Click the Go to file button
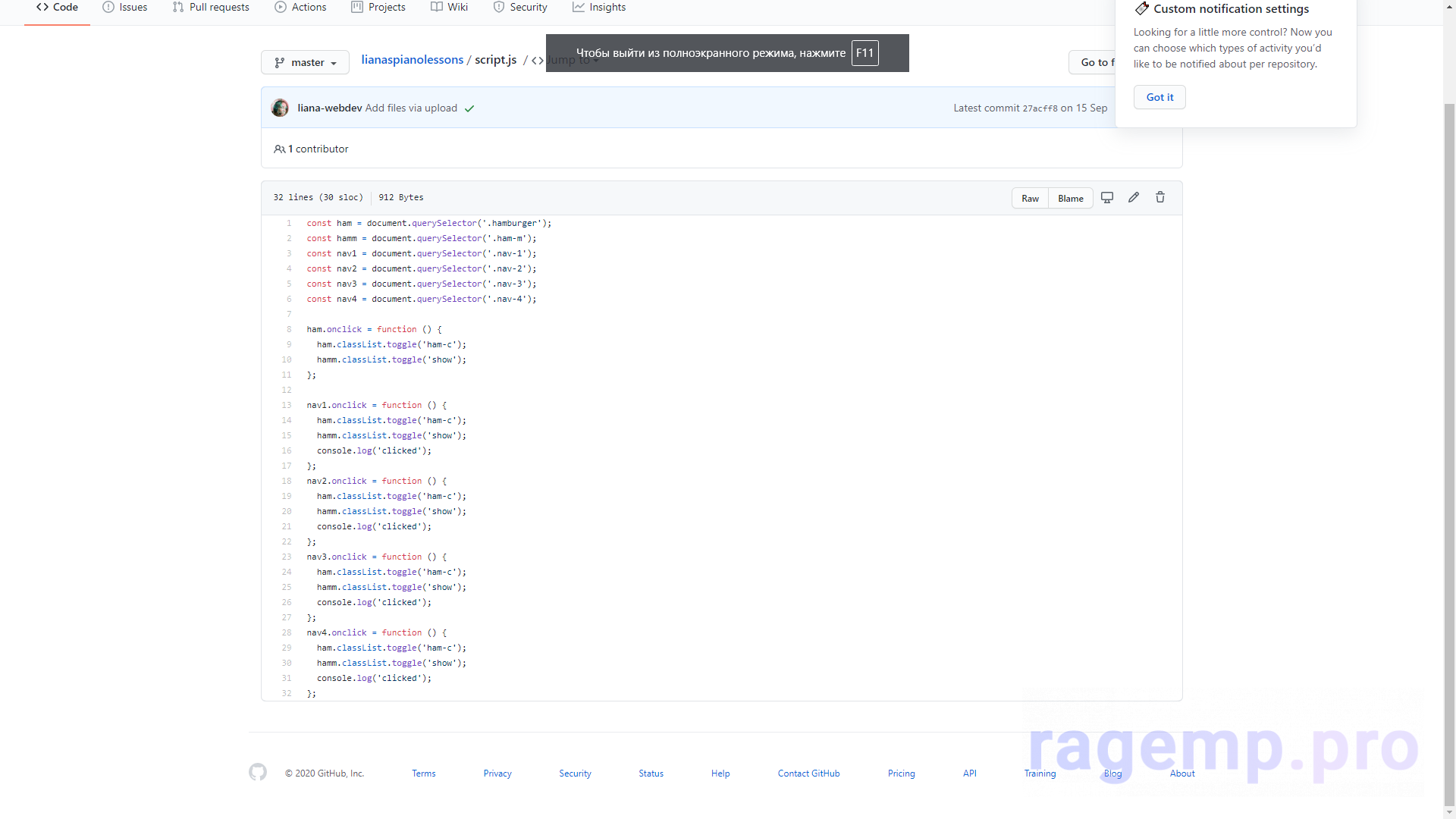Image resolution: width=1456 pixels, height=819 pixels. click(1093, 62)
